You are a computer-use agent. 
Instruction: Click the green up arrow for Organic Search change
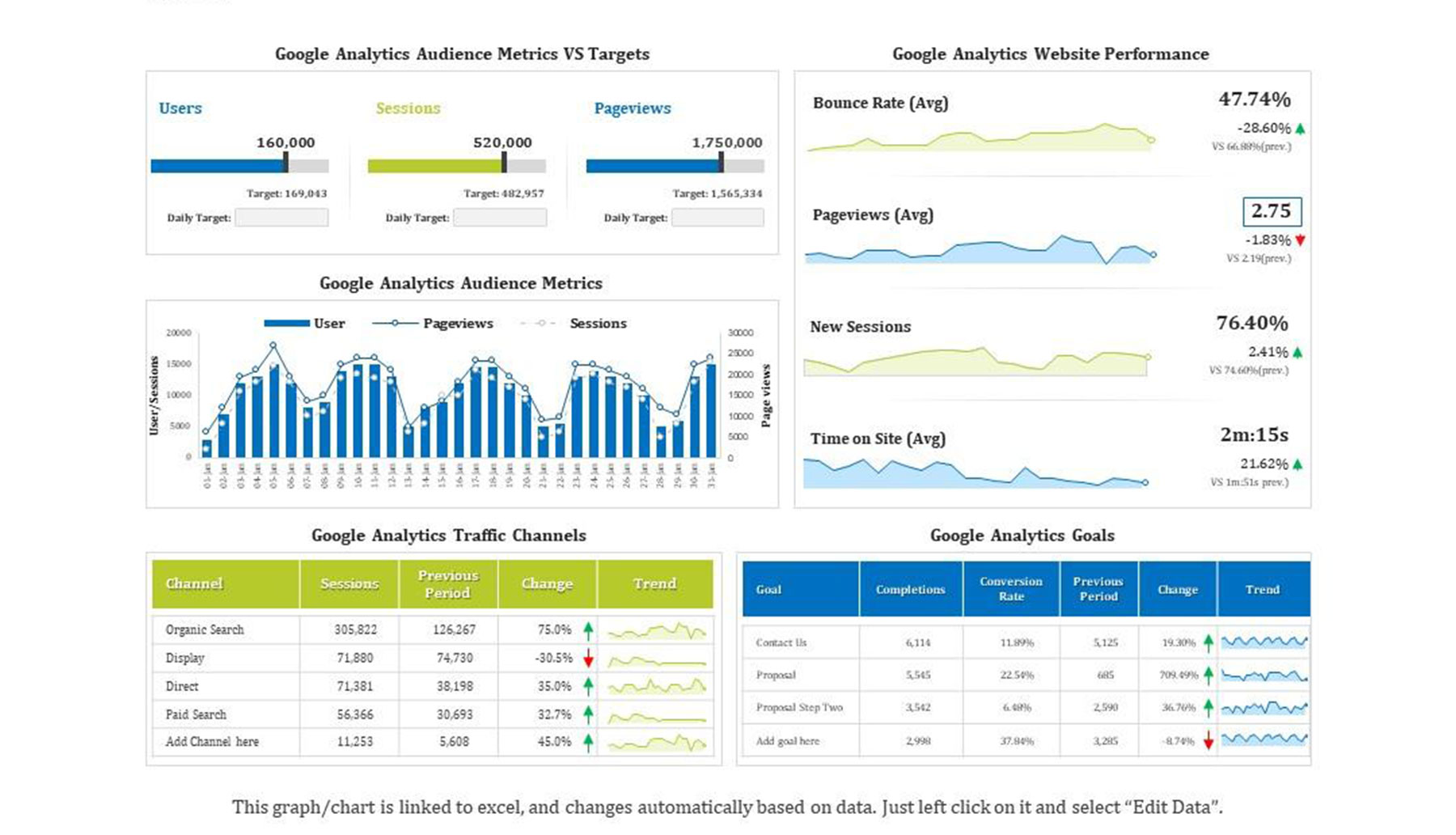[588, 629]
